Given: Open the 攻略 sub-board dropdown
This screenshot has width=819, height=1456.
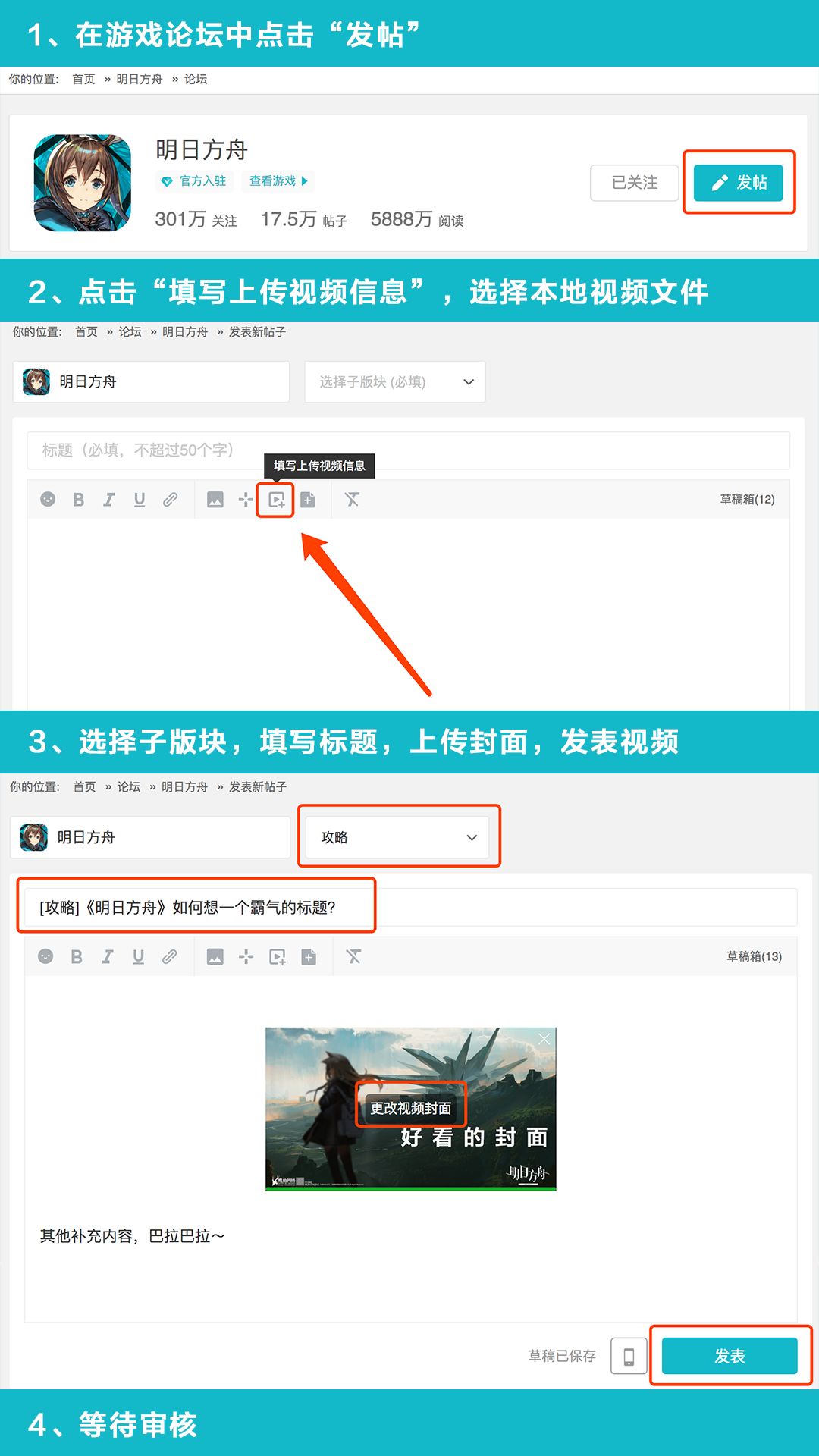Looking at the screenshot, I should 397,837.
